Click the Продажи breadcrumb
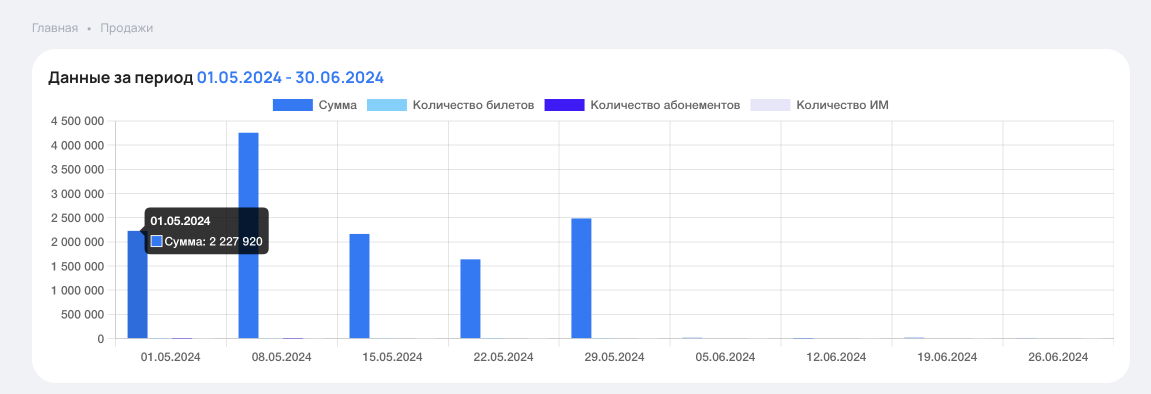Viewport: 1151px width, 394px height. (x=126, y=28)
